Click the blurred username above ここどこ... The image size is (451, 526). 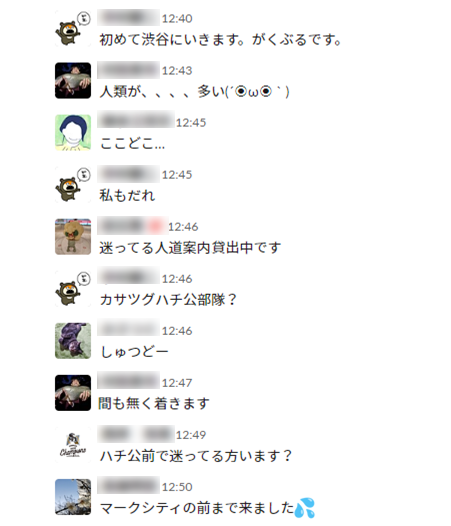(x=136, y=119)
